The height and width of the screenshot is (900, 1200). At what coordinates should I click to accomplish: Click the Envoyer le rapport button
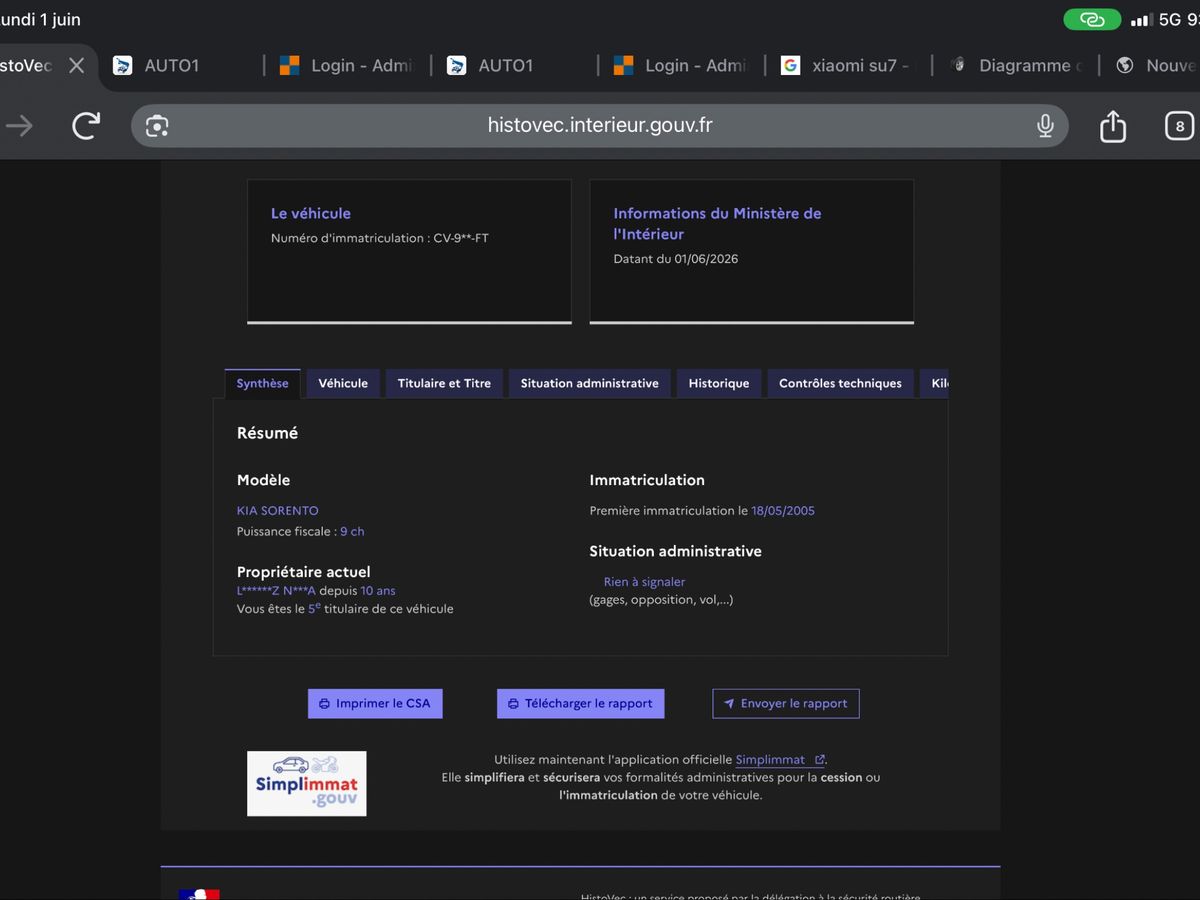786,704
